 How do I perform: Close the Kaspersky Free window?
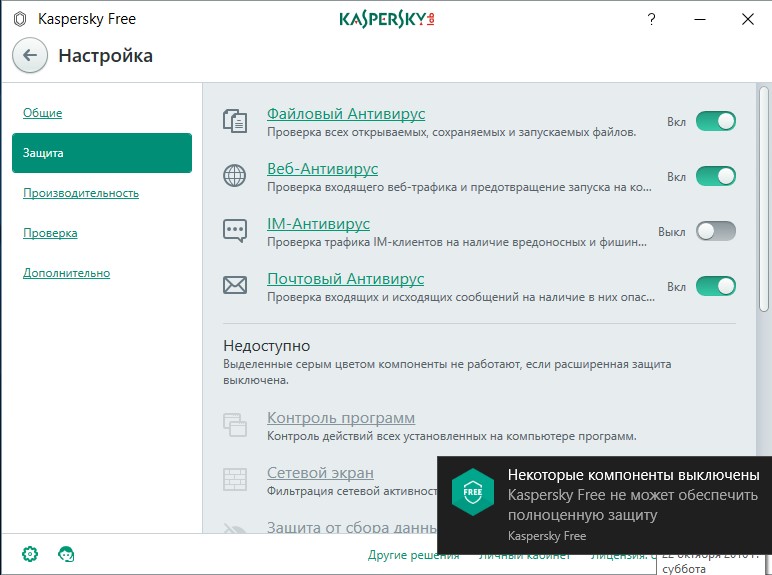click(747, 19)
